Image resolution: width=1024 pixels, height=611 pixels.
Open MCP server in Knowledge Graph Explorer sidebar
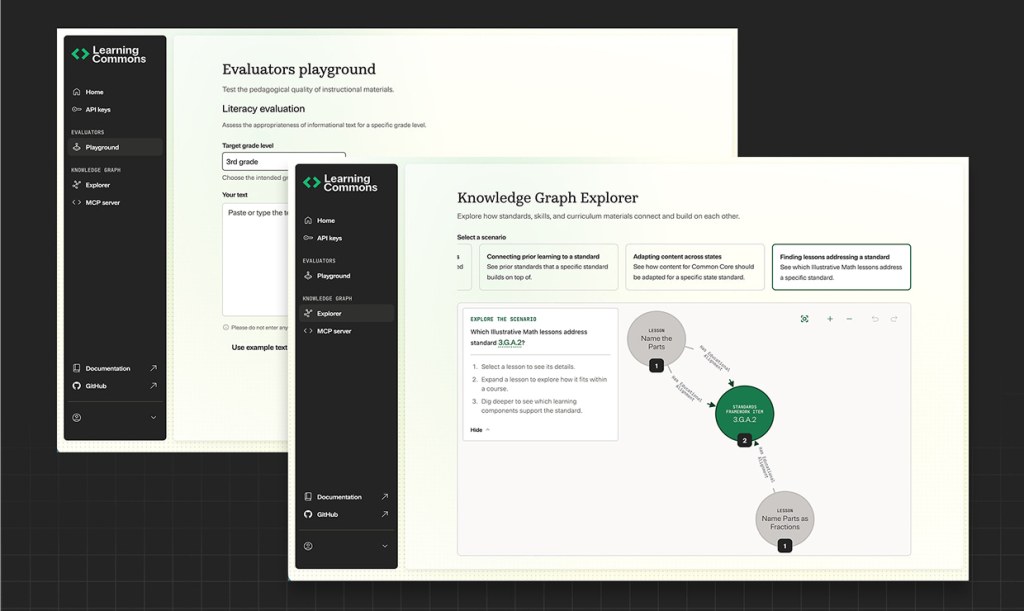pyautogui.click(x=346, y=331)
